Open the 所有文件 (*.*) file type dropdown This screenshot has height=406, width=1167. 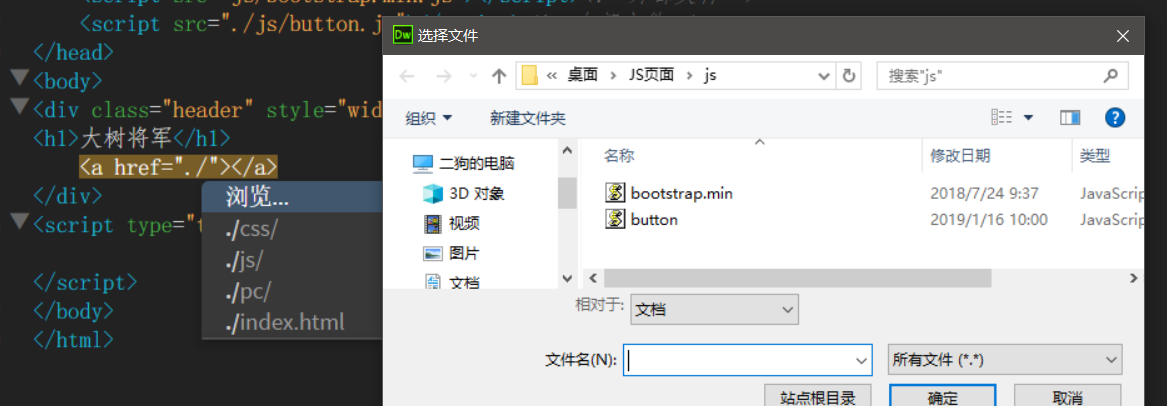point(1005,360)
